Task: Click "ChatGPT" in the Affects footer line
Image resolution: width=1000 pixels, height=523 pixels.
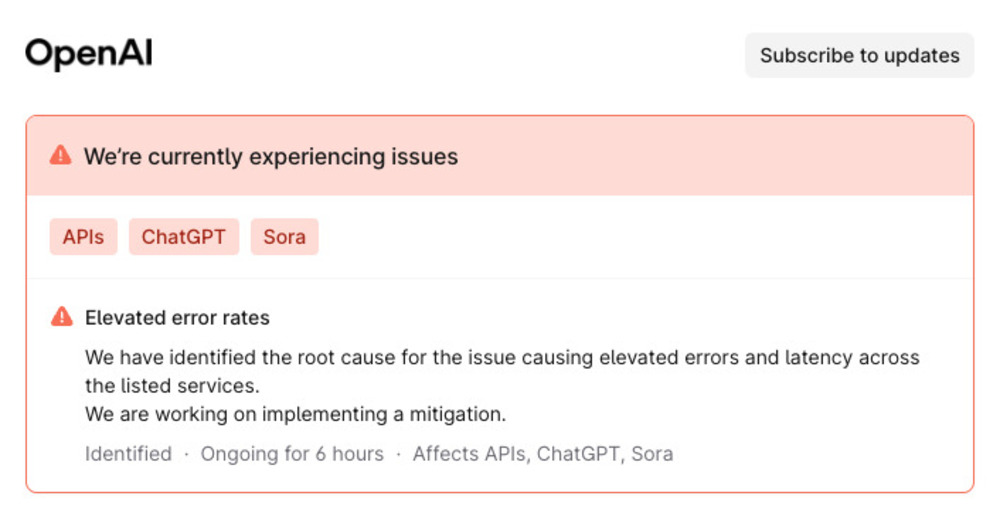Action: click(578, 454)
